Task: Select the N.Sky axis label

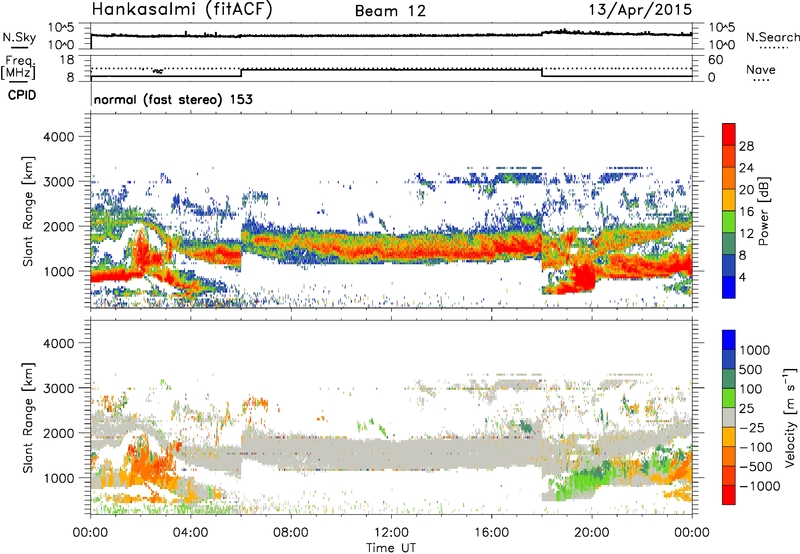Action: (x=19, y=37)
